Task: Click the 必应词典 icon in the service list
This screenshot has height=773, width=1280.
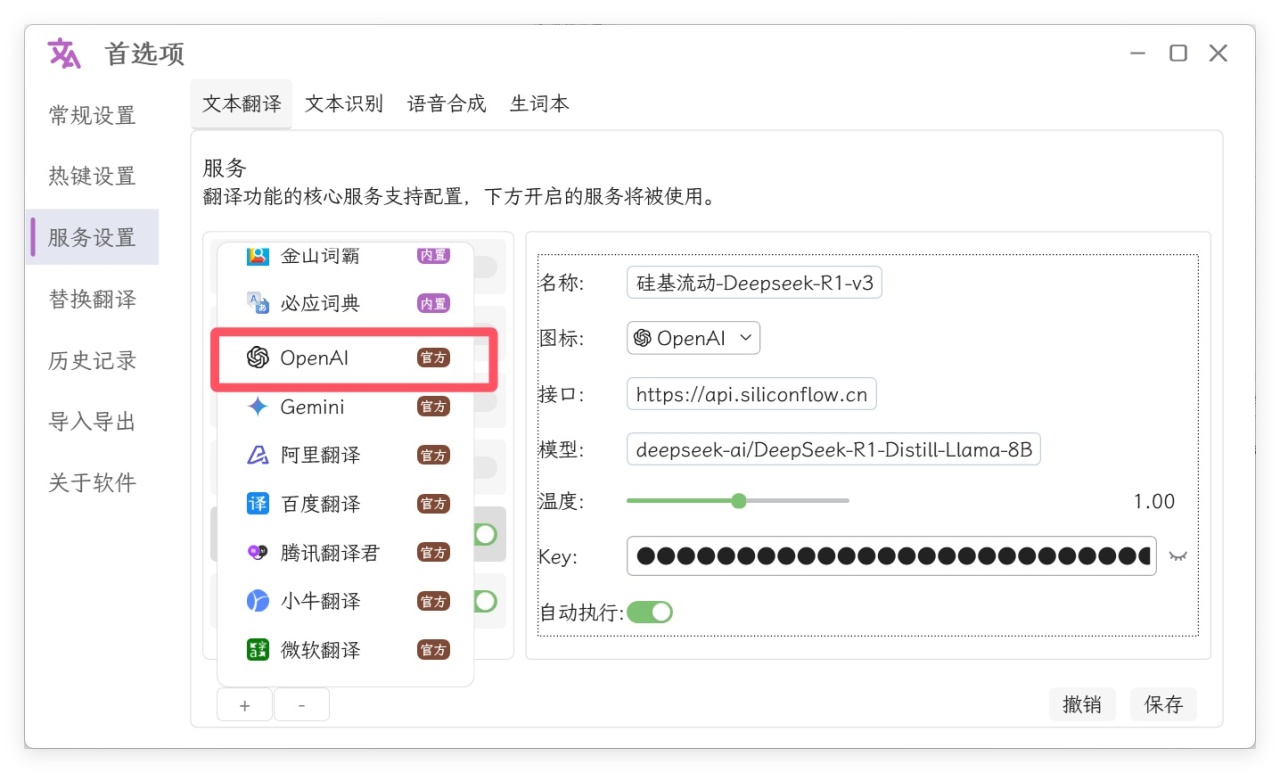Action: tap(258, 303)
